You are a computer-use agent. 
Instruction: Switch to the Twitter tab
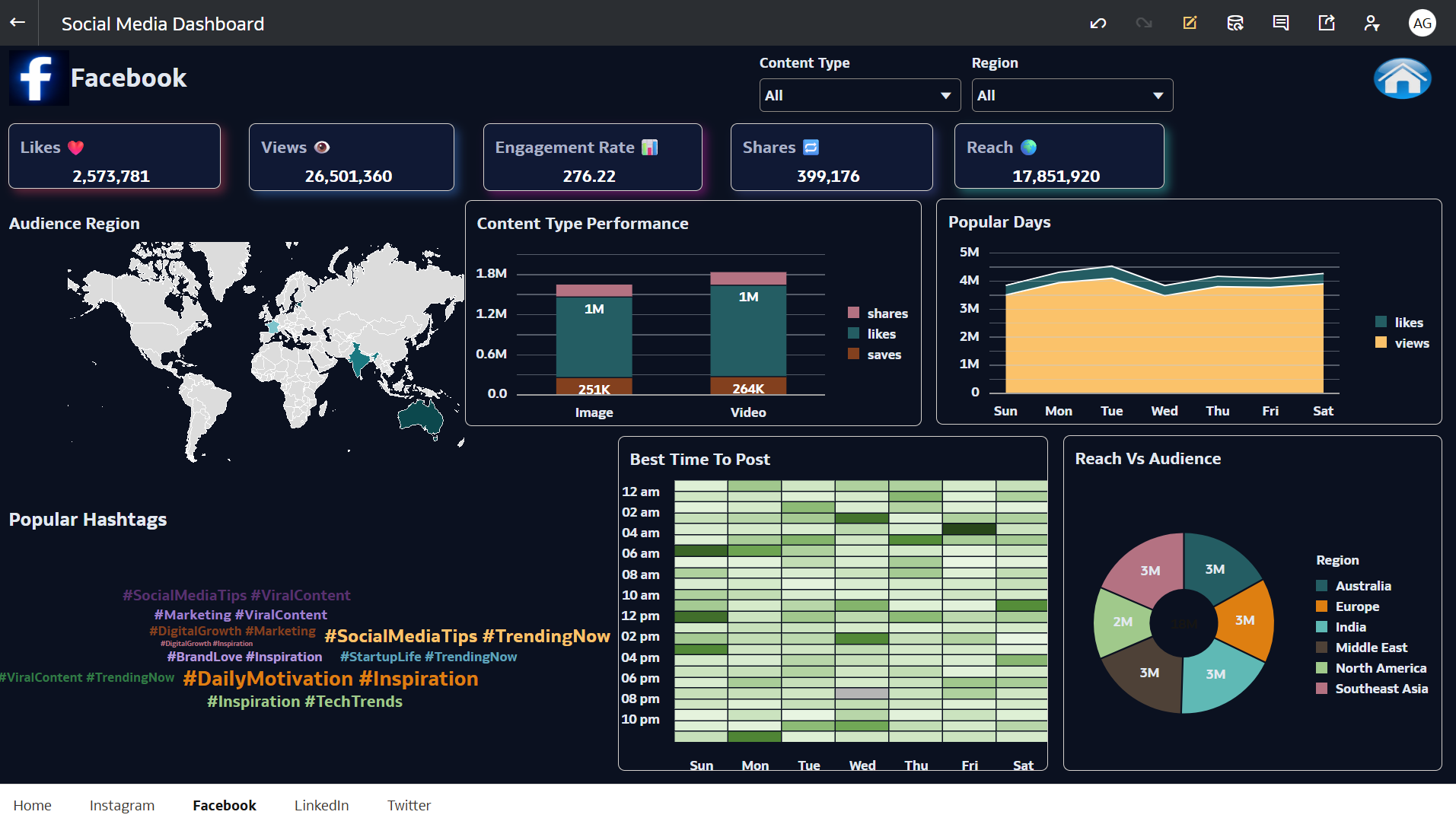click(409, 805)
